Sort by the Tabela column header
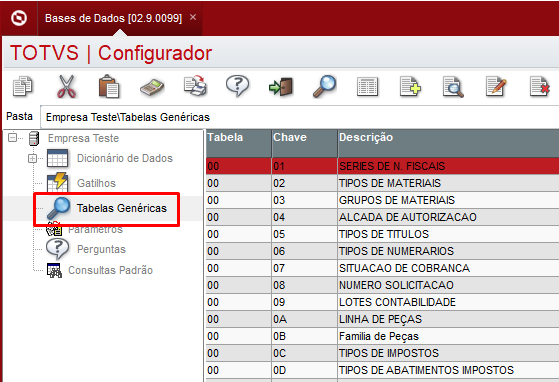 (x=239, y=143)
